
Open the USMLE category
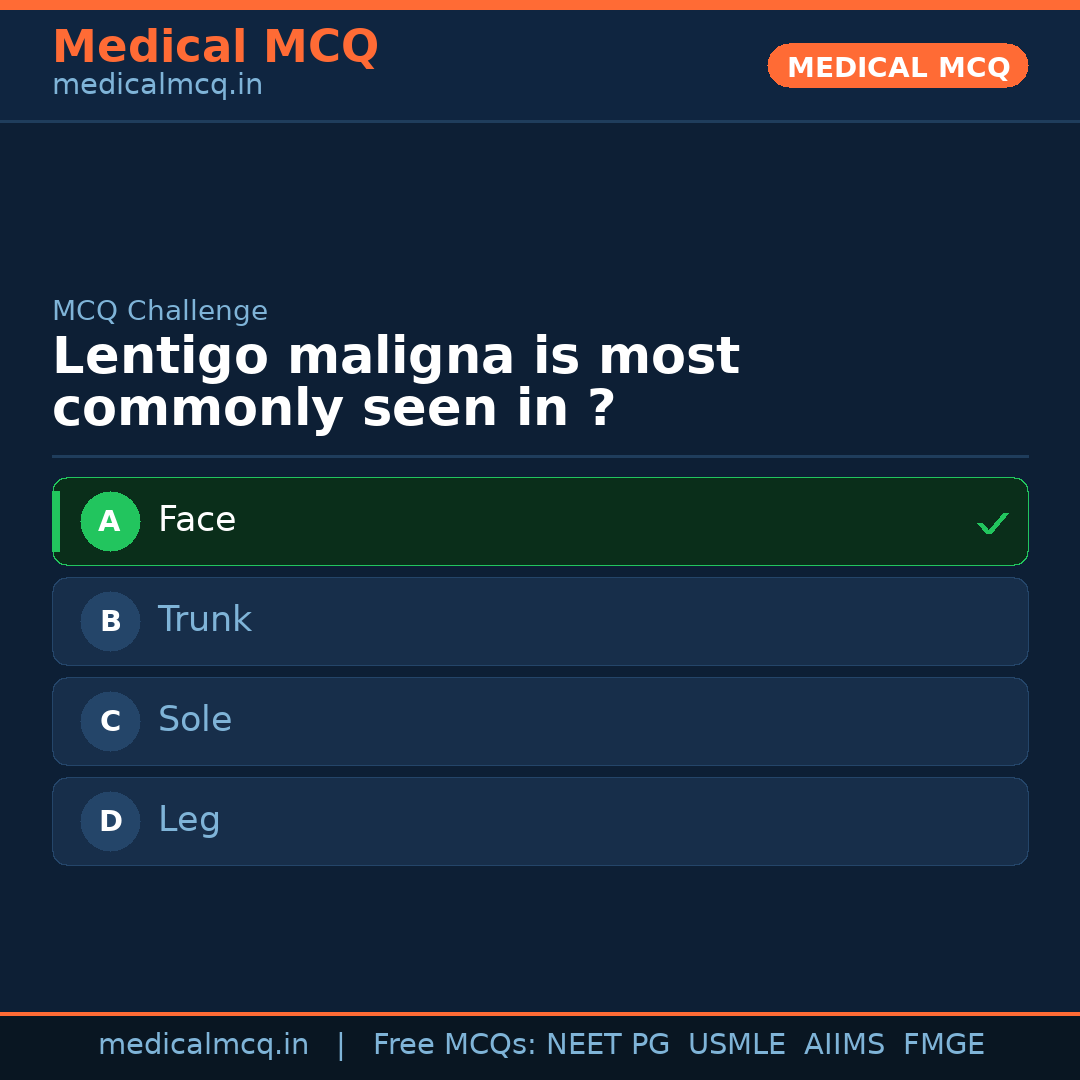click(x=737, y=1043)
